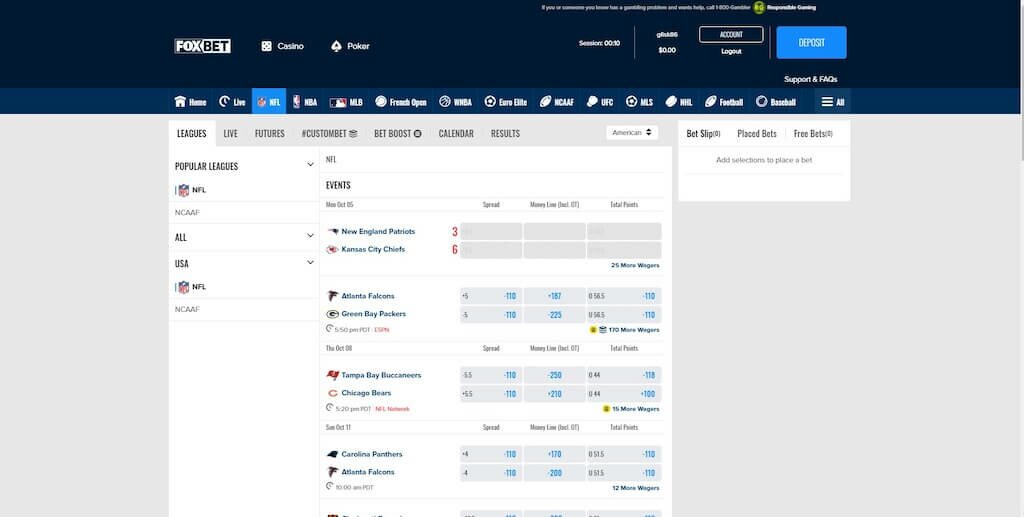
Task: Open UFC section
Action: pos(600,102)
